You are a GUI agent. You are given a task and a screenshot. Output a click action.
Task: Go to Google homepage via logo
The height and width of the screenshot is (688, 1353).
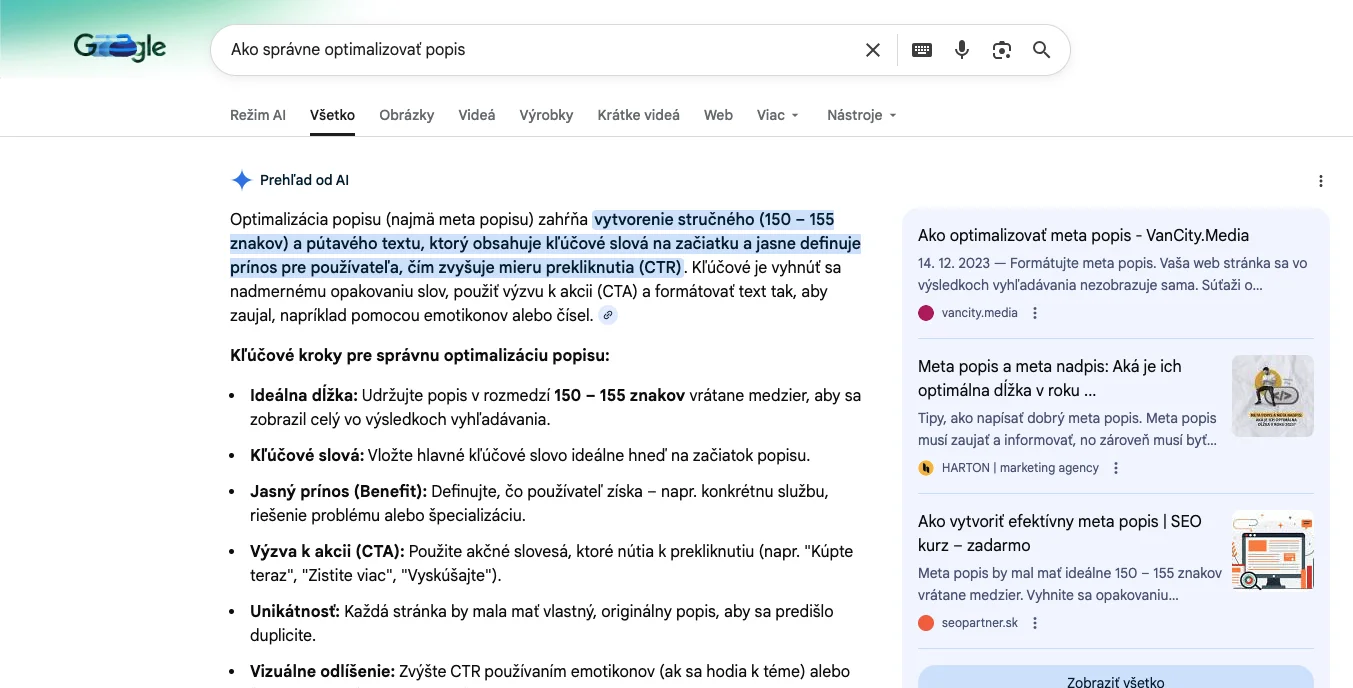pyautogui.click(x=120, y=47)
